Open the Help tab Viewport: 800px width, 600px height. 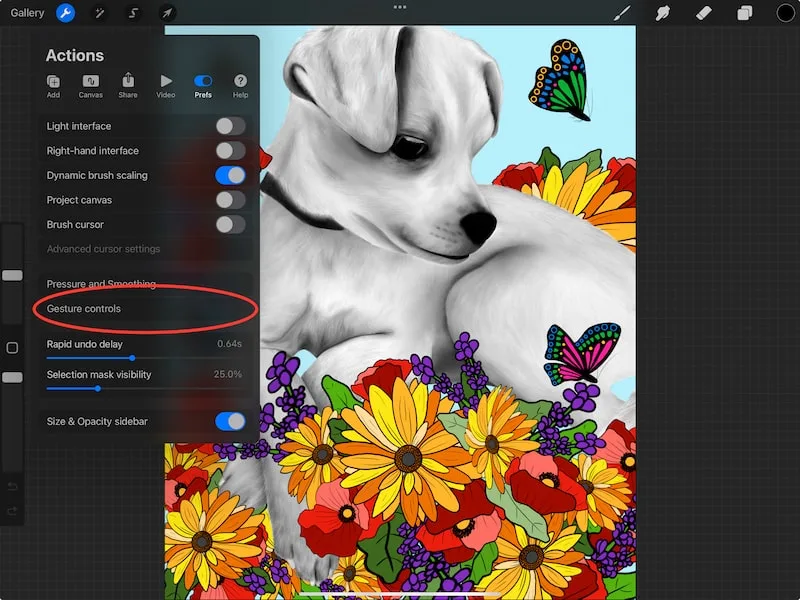point(240,85)
